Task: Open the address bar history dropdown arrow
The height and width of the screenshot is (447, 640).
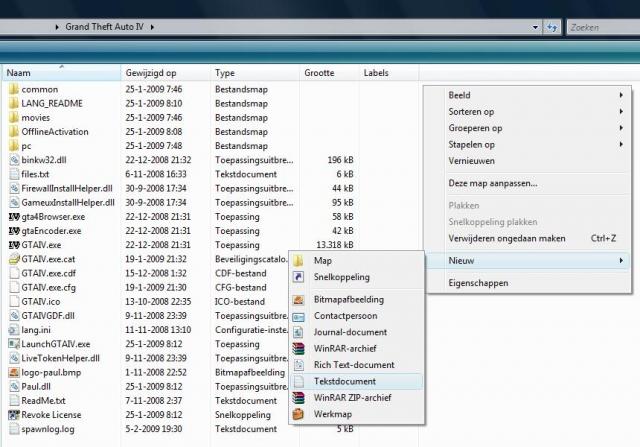Action: click(x=535, y=27)
